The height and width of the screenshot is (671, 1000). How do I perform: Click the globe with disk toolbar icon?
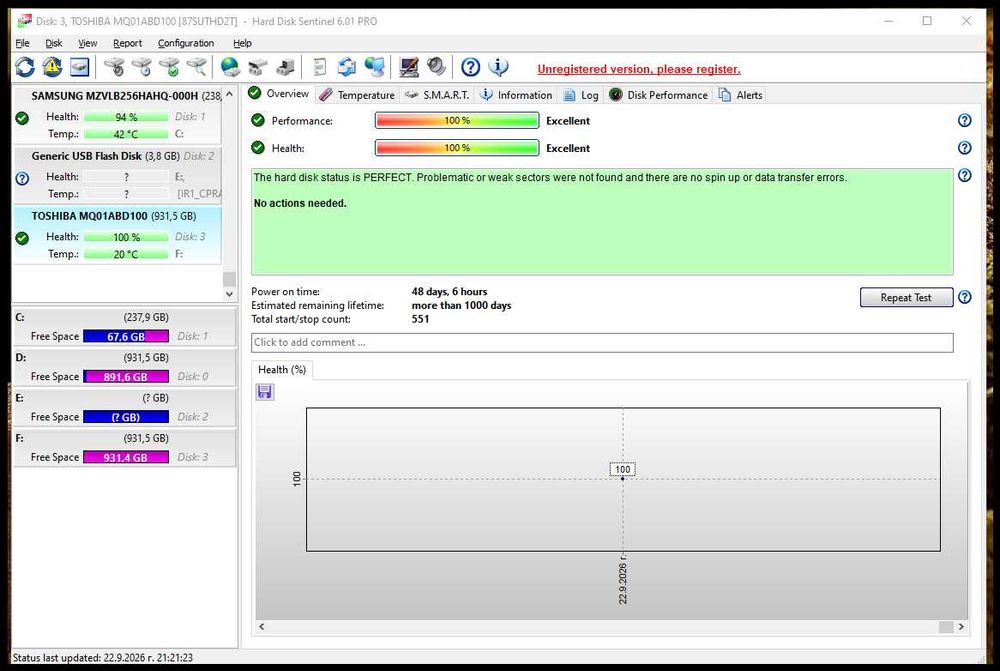[230, 67]
